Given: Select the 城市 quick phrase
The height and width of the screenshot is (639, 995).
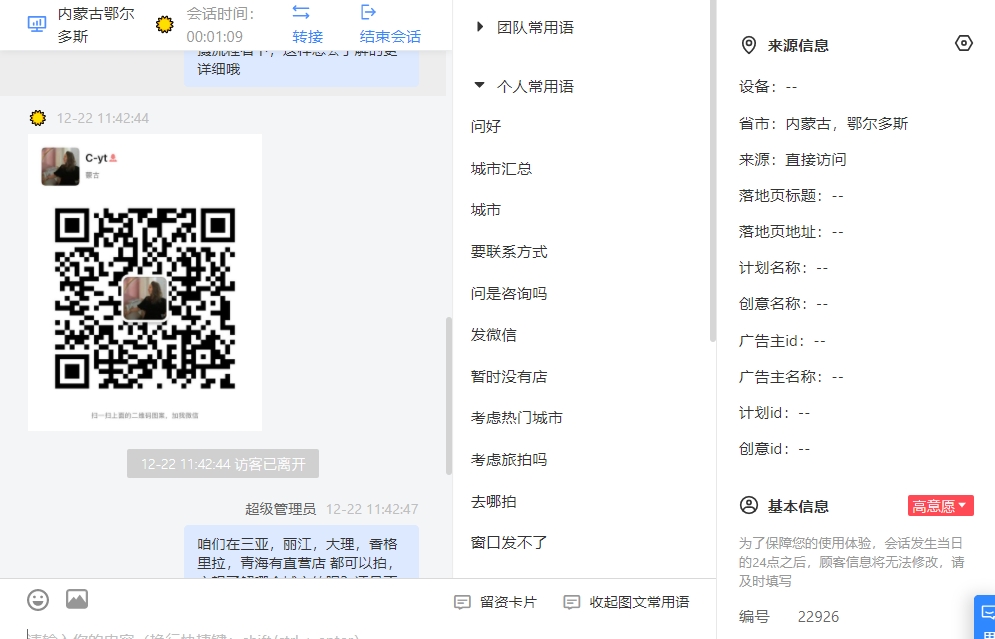Looking at the screenshot, I should click(486, 210).
